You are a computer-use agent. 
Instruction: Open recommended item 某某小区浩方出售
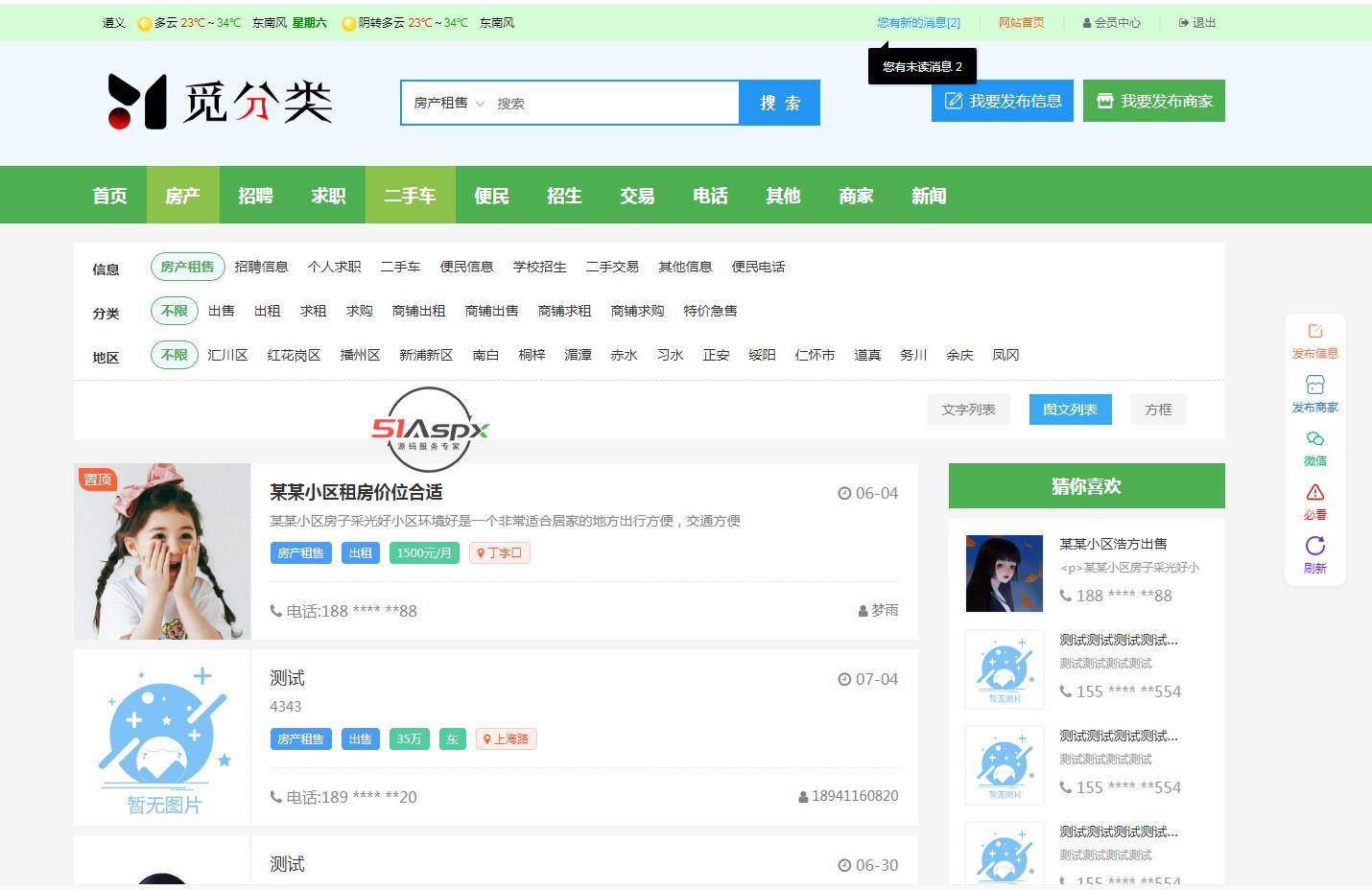click(1113, 544)
